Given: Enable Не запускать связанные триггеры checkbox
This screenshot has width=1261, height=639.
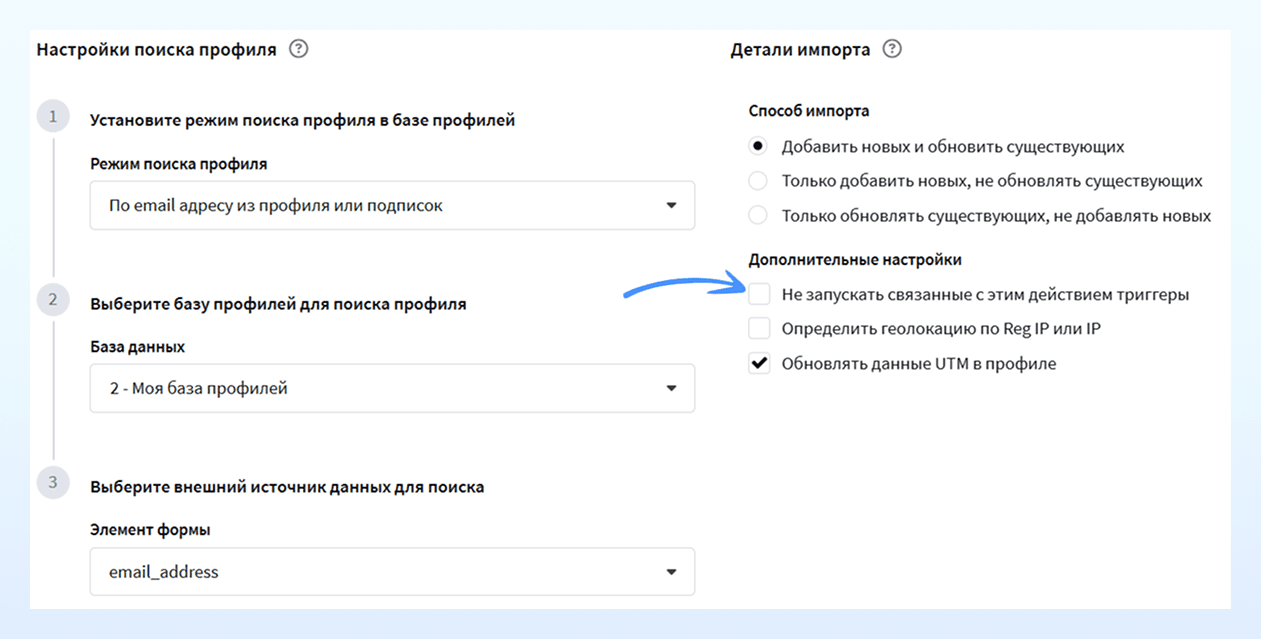Looking at the screenshot, I should [759, 294].
